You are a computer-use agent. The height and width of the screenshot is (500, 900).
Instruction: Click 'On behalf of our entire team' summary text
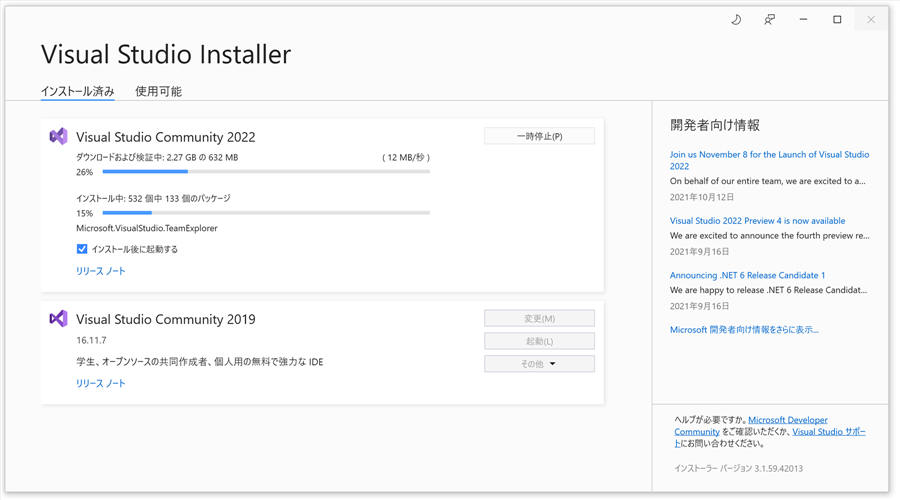point(767,181)
